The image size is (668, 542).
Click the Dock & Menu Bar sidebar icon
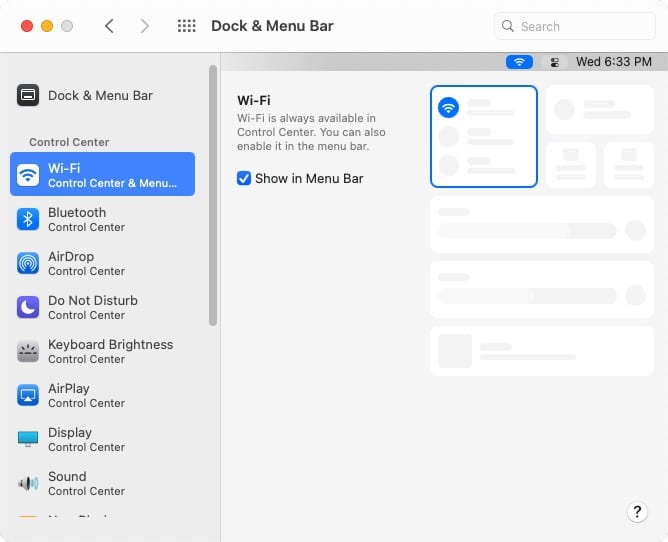point(28,95)
